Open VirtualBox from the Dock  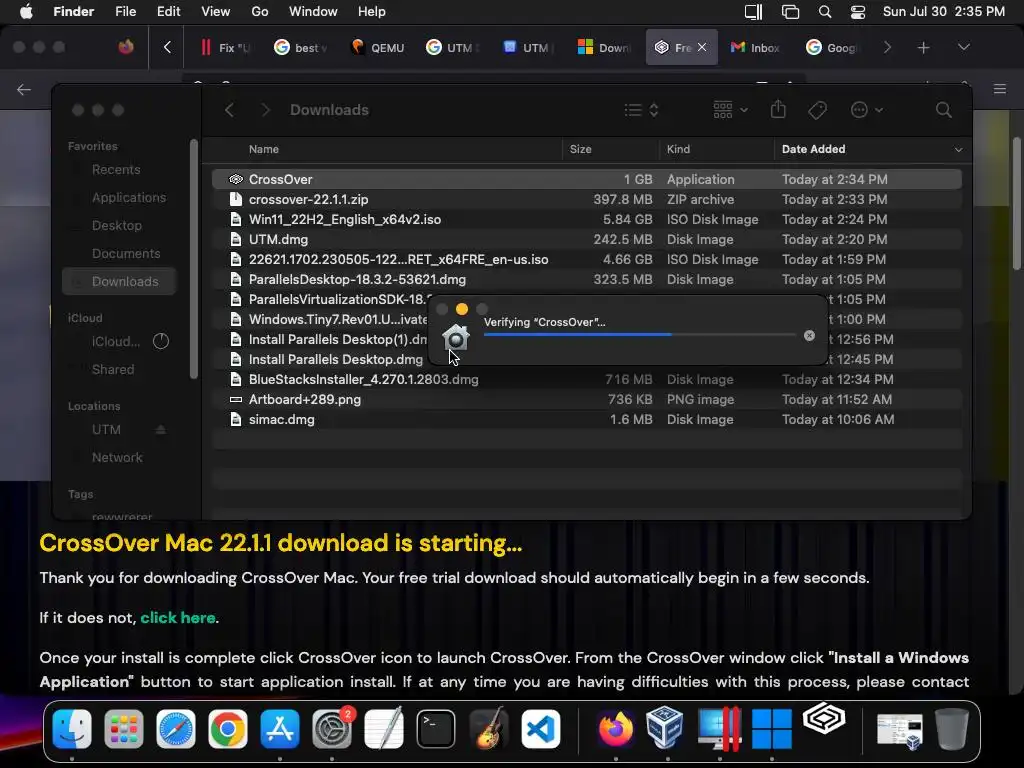click(x=665, y=729)
